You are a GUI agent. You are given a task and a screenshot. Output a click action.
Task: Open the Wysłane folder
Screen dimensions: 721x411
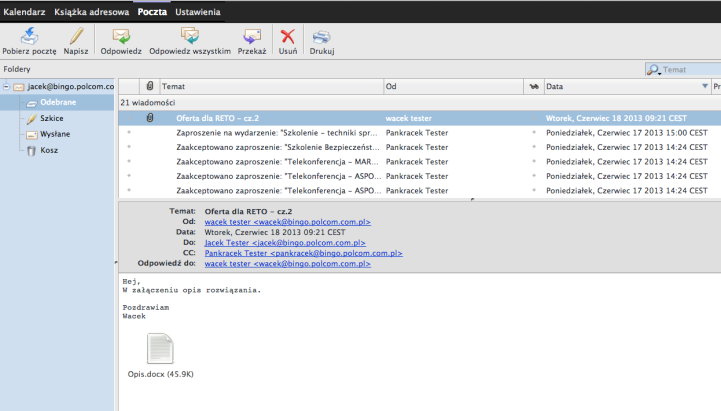(55, 134)
